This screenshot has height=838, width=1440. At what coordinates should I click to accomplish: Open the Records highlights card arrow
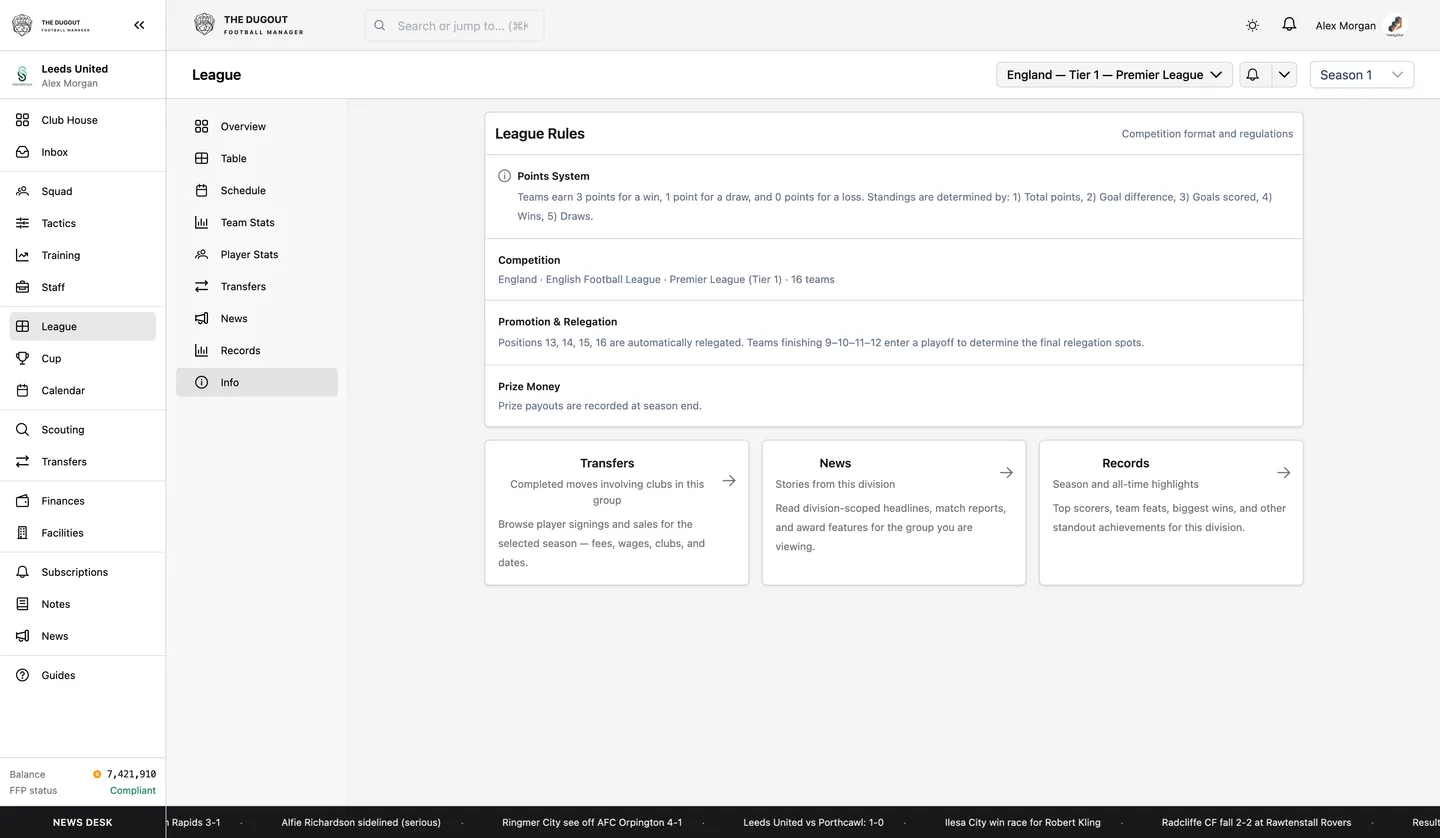[x=1284, y=472]
